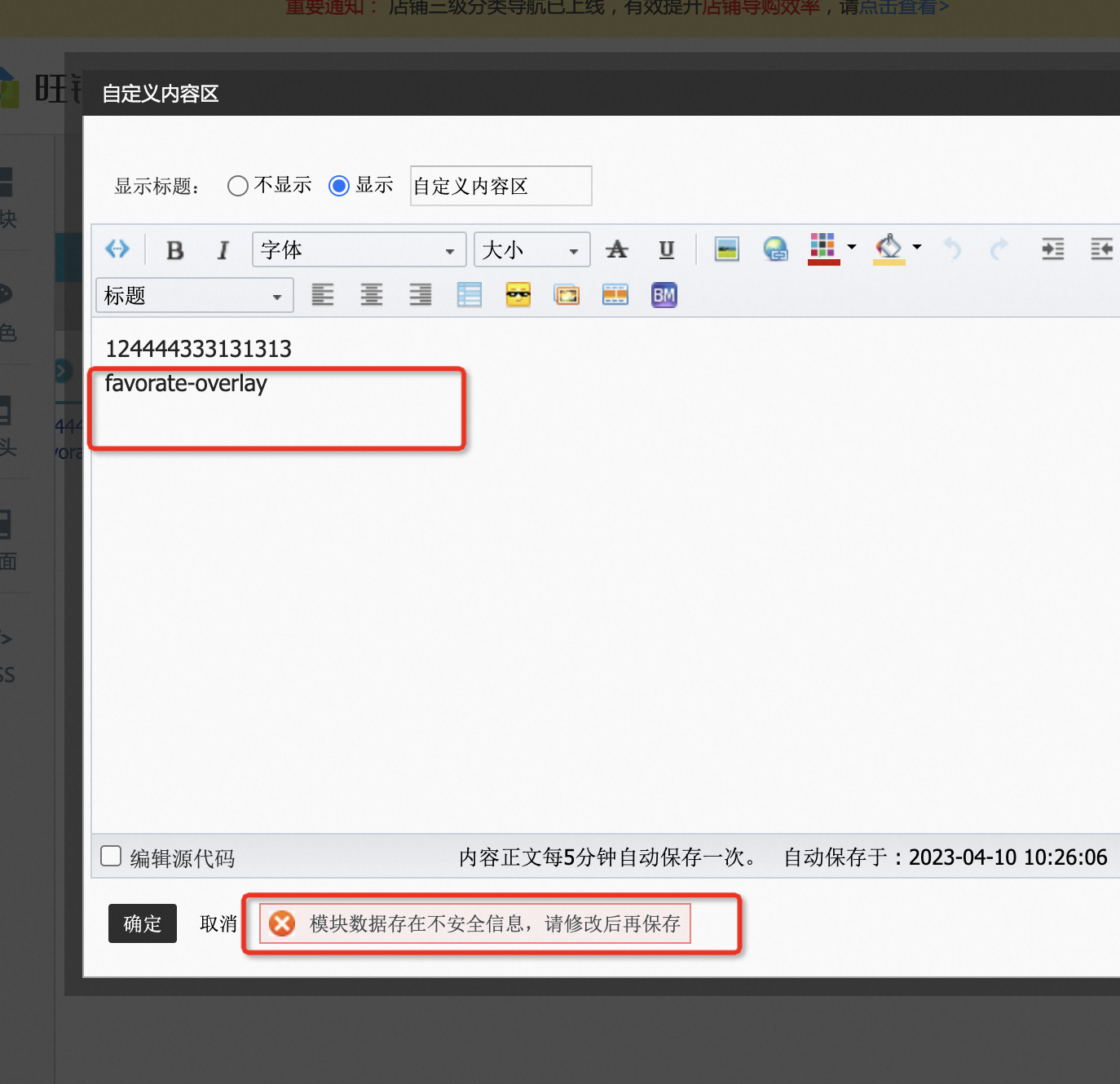
Task: Apply the current text color
Action: tap(823, 249)
